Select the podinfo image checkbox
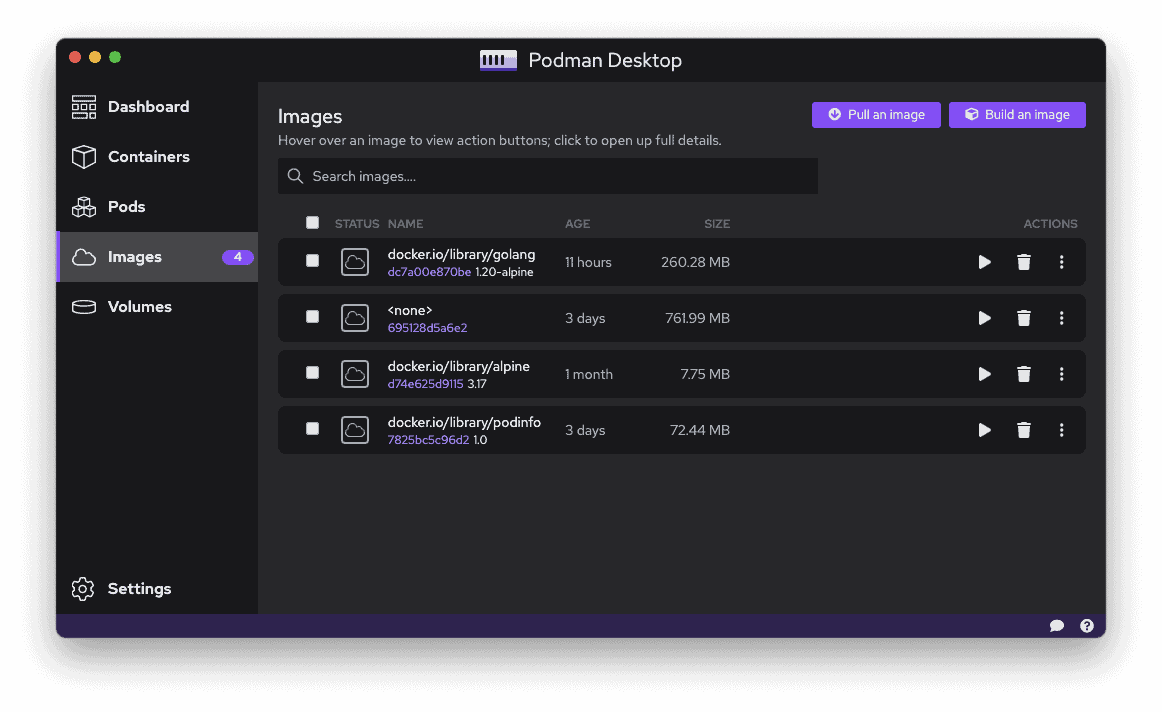The image size is (1162, 712). tap(312, 429)
